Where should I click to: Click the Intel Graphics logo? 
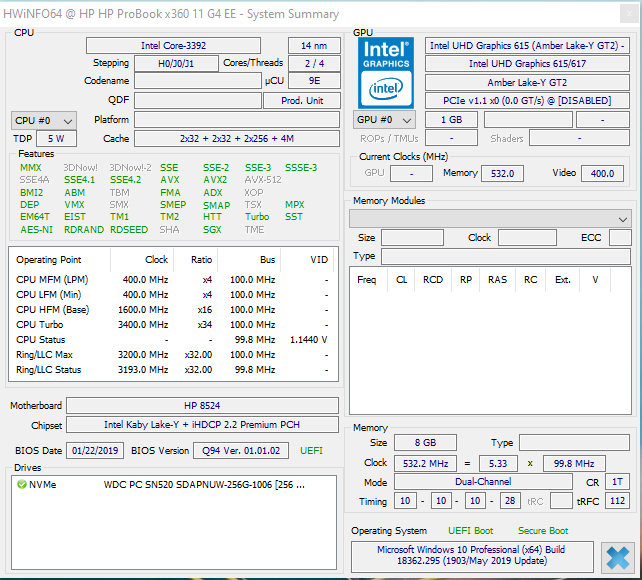tap(386, 73)
